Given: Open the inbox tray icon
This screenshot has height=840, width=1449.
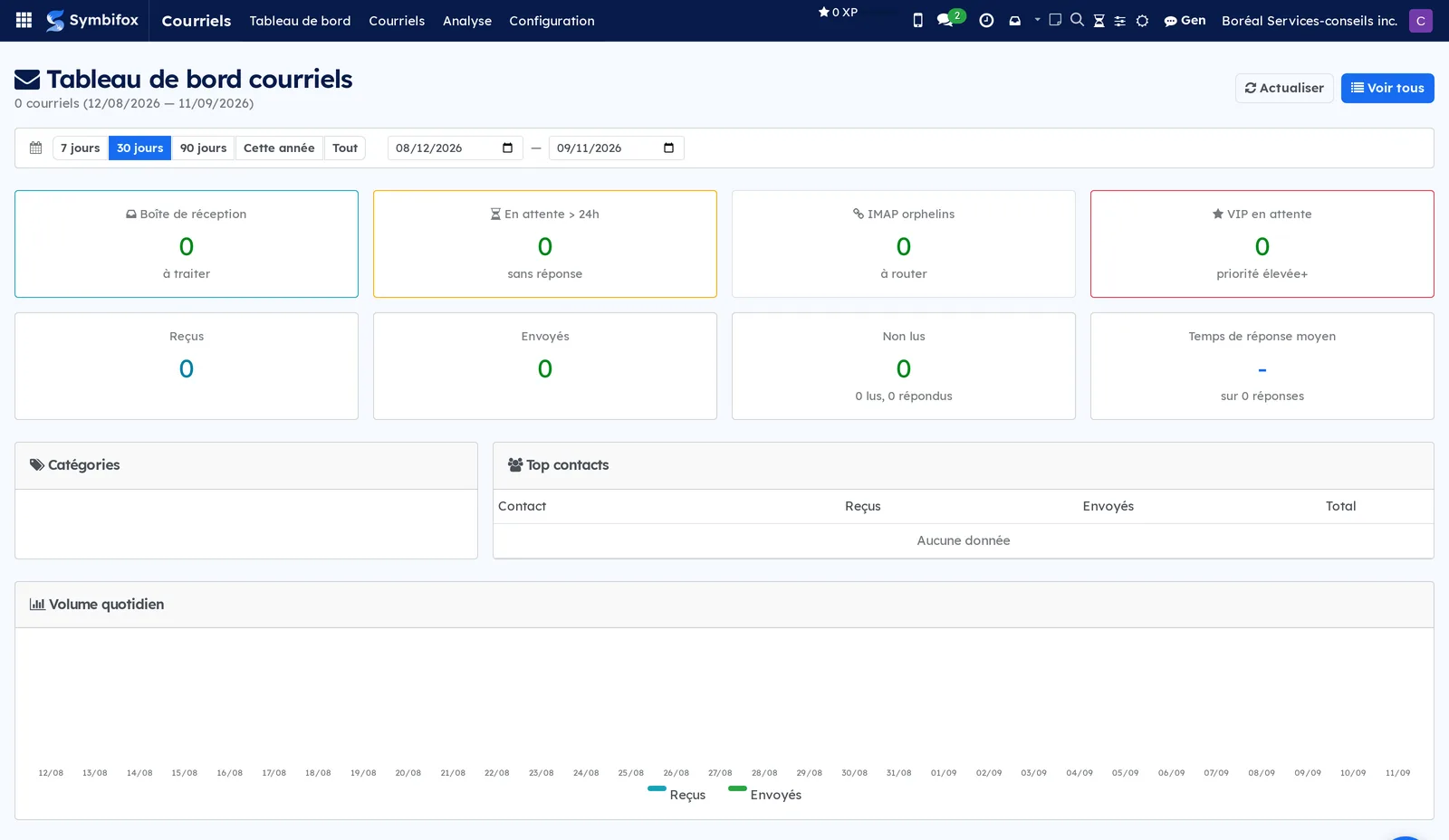Looking at the screenshot, I should point(1014,20).
